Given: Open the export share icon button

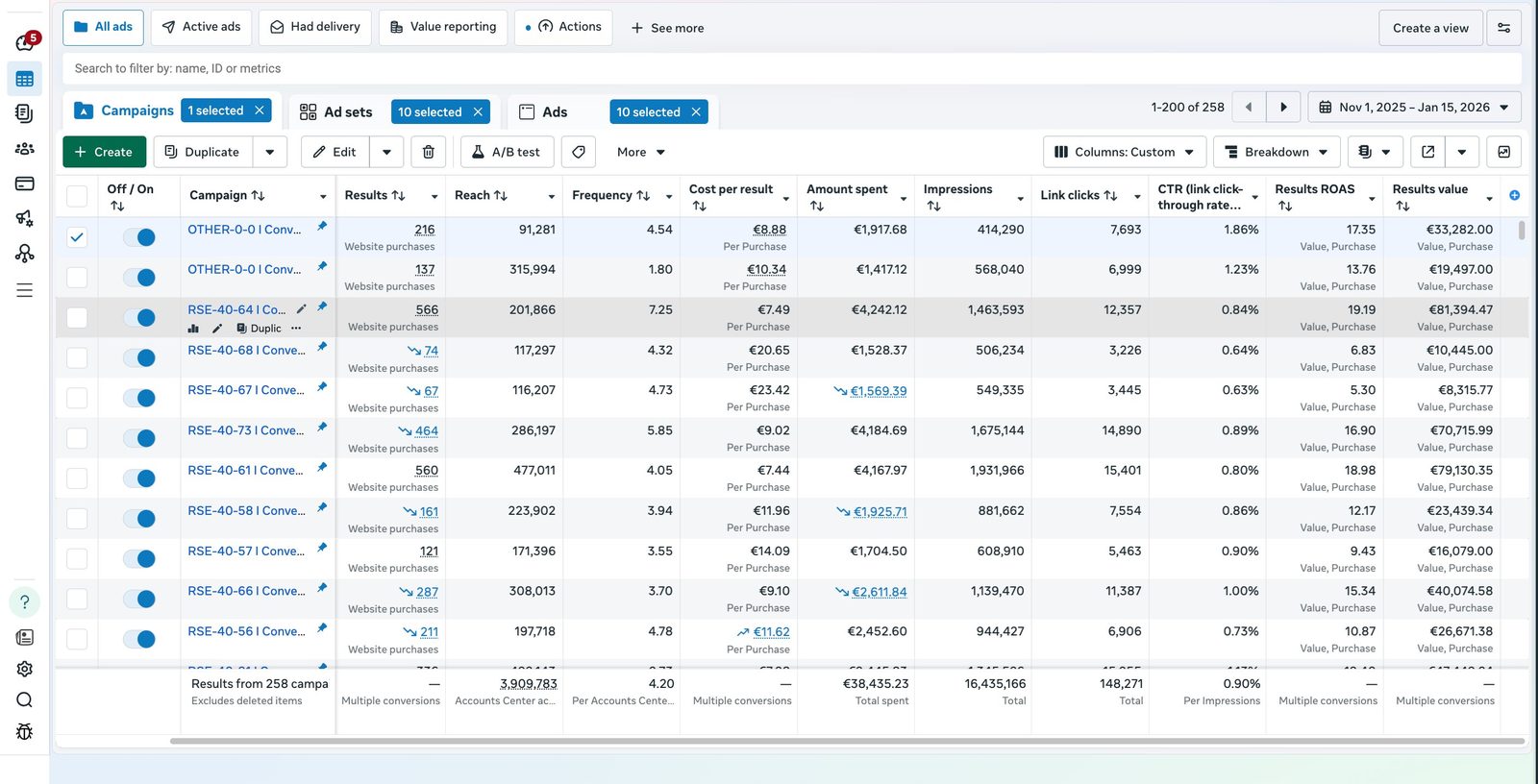Looking at the screenshot, I should click(x=1427, y=152).
